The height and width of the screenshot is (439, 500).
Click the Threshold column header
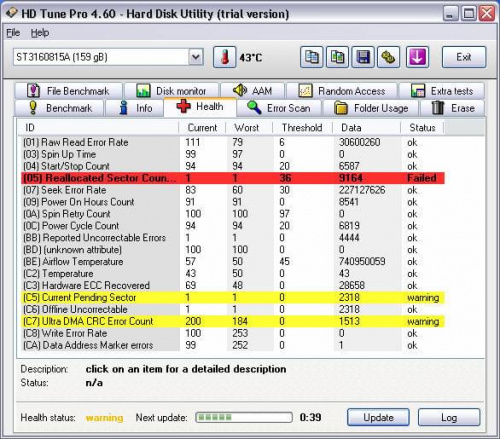coord(303,128)
